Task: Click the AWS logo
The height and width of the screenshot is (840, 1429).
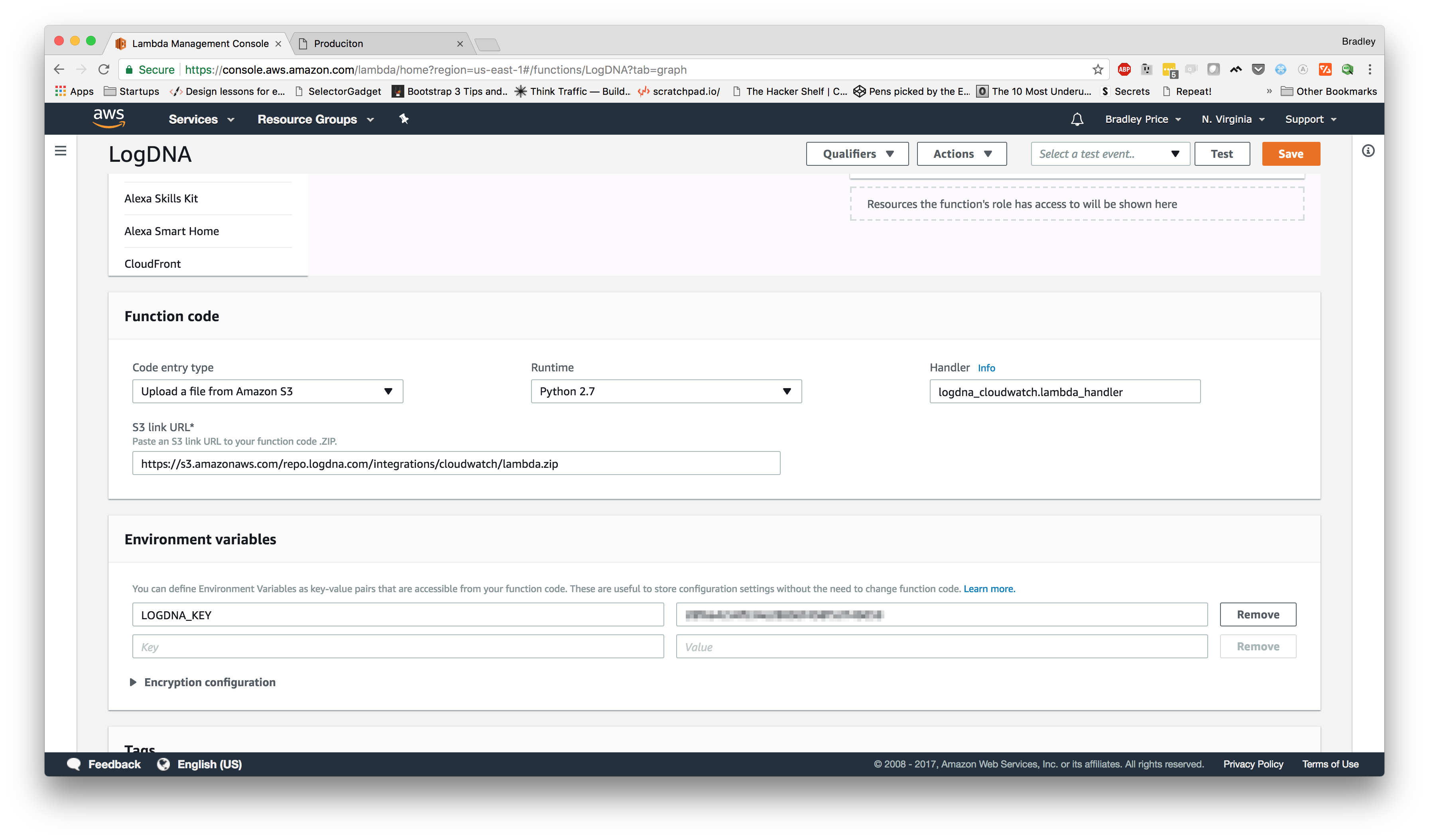Action: pos(109,118)
